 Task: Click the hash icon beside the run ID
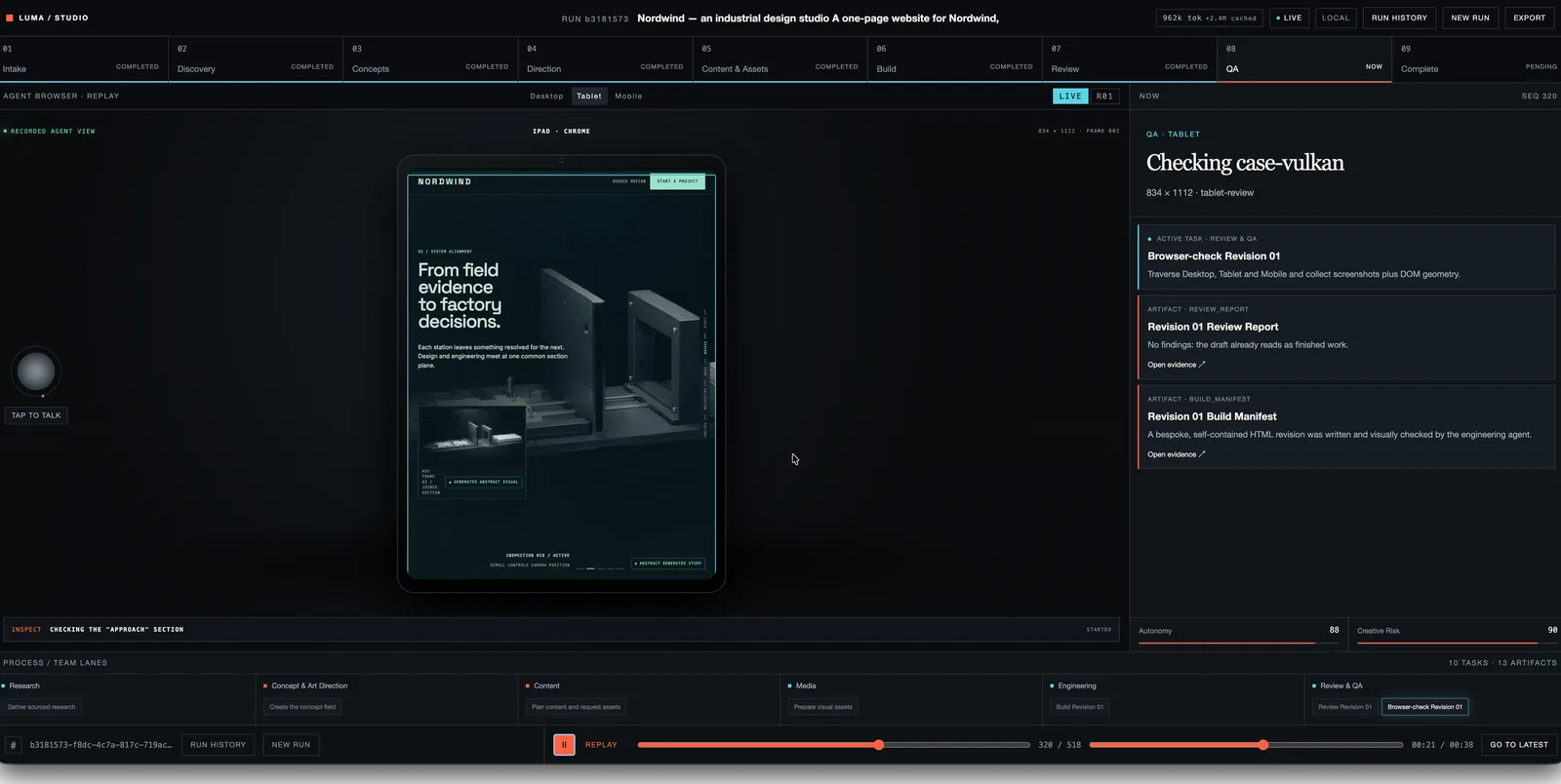pyautogui.click(x=13, y=745)
